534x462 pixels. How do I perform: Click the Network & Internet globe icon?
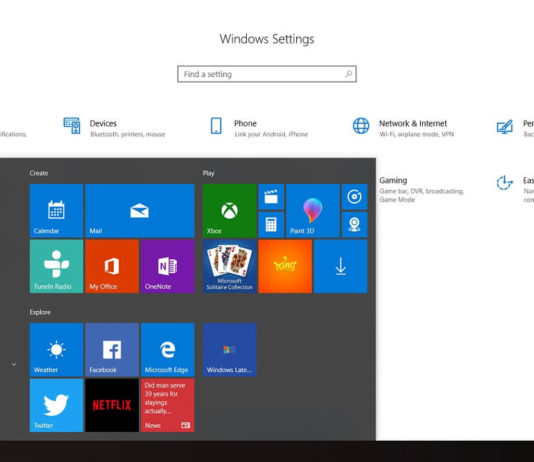point(361,126)
